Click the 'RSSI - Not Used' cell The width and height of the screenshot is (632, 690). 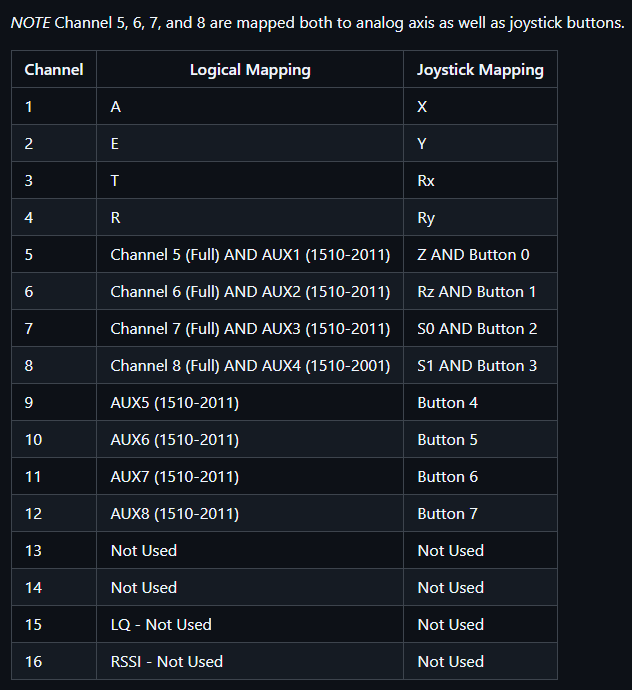click(167, 662)
